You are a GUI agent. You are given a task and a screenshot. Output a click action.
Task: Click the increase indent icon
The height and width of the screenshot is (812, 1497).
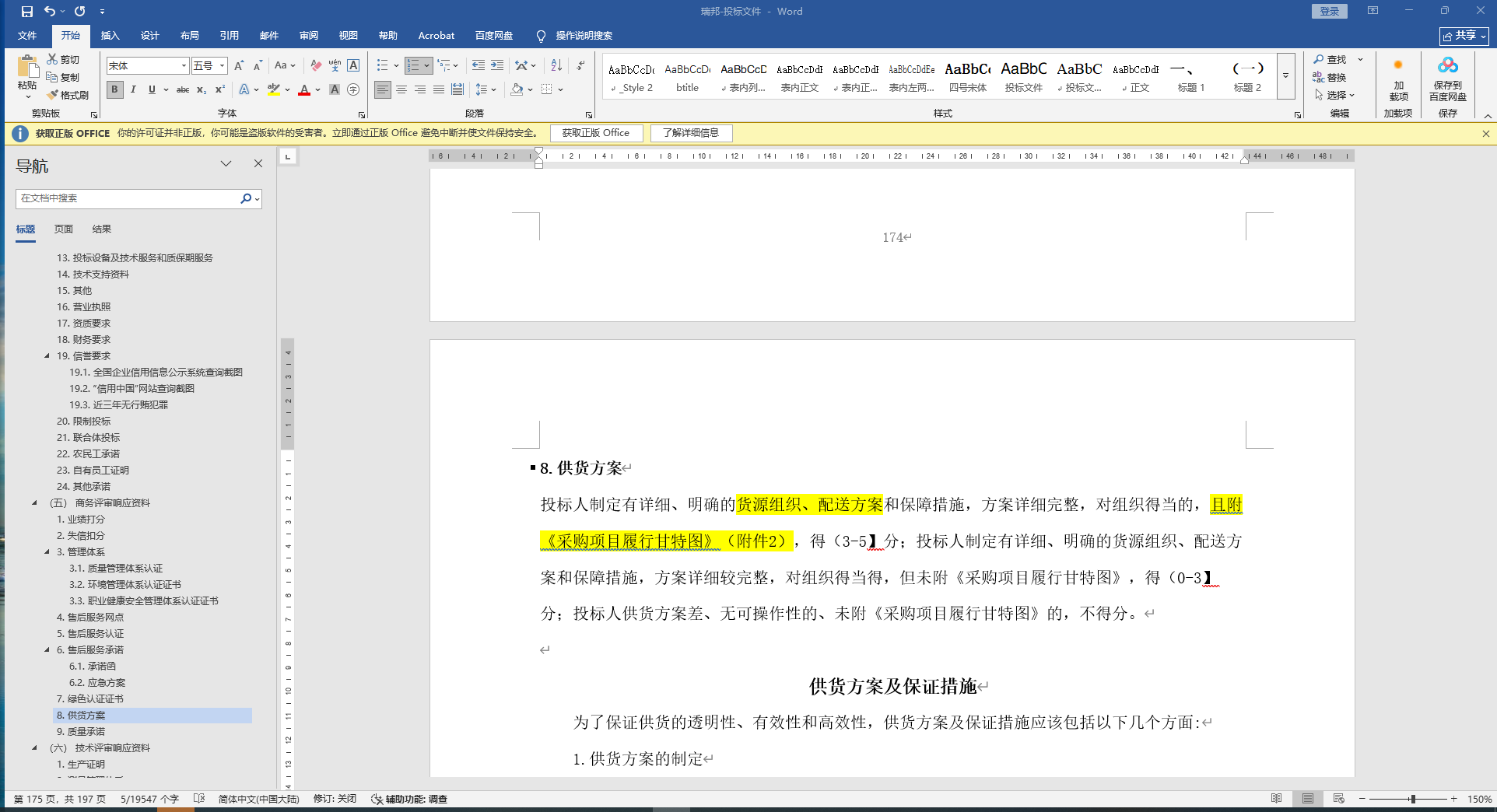(496, 66)
